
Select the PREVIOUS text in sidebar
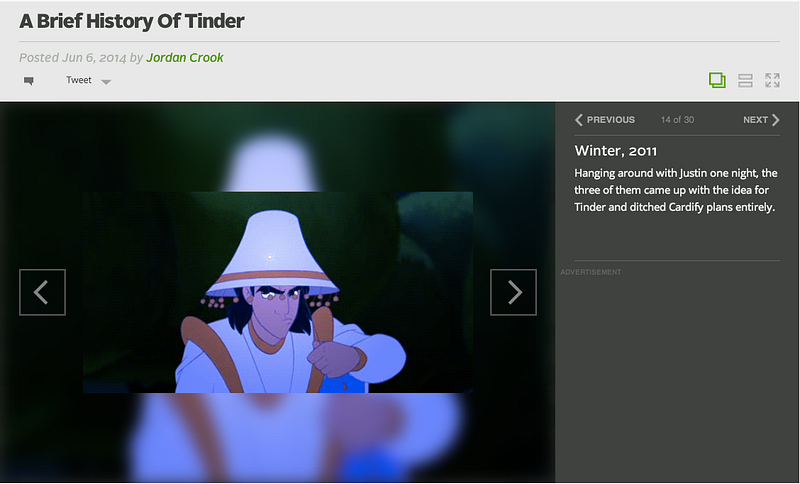[611, 120]
